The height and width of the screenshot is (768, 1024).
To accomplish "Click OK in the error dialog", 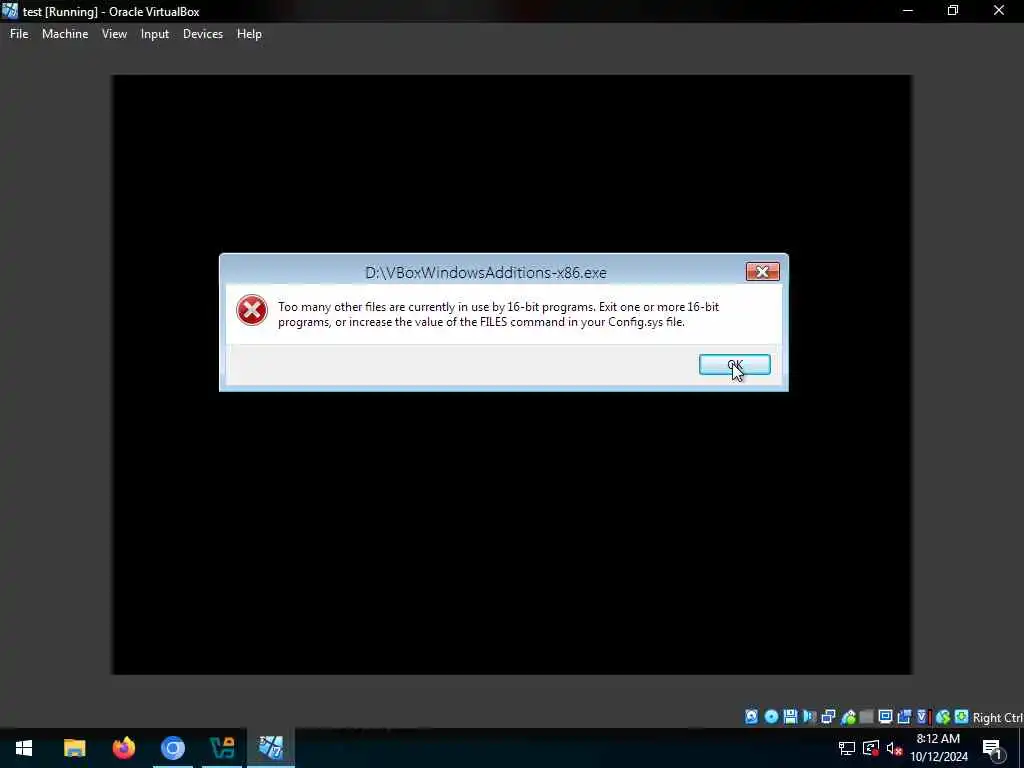I will 735,365.
